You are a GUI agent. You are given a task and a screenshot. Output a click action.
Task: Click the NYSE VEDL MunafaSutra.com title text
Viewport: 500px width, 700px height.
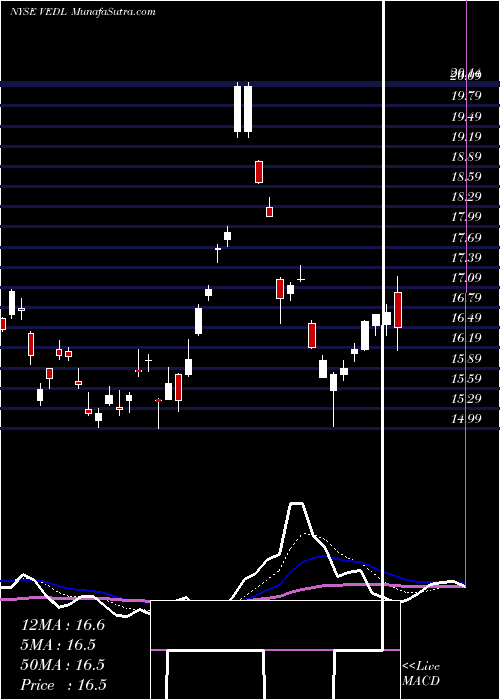pos(83,12)
